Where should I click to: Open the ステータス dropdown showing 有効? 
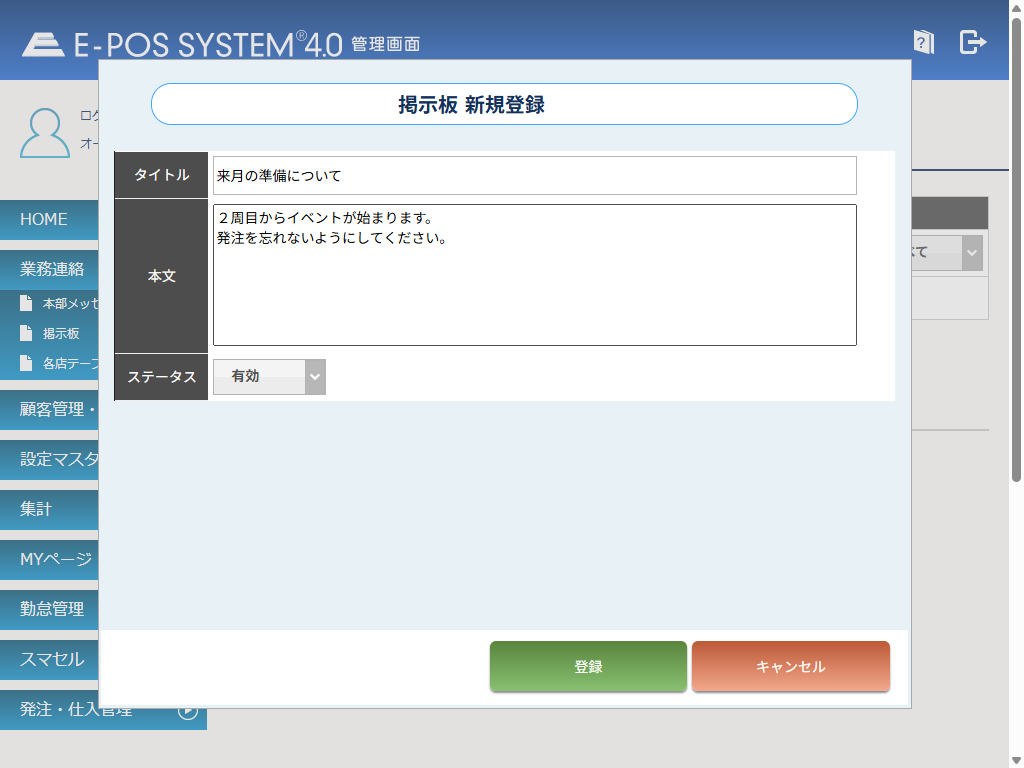pos(269,377)
